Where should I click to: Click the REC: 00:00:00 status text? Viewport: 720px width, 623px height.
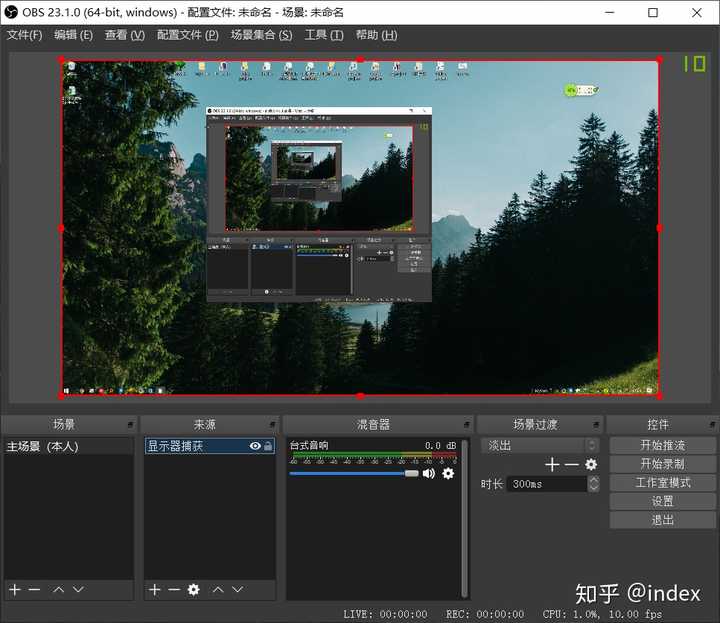pyautogui.click(x=484, y=614)
